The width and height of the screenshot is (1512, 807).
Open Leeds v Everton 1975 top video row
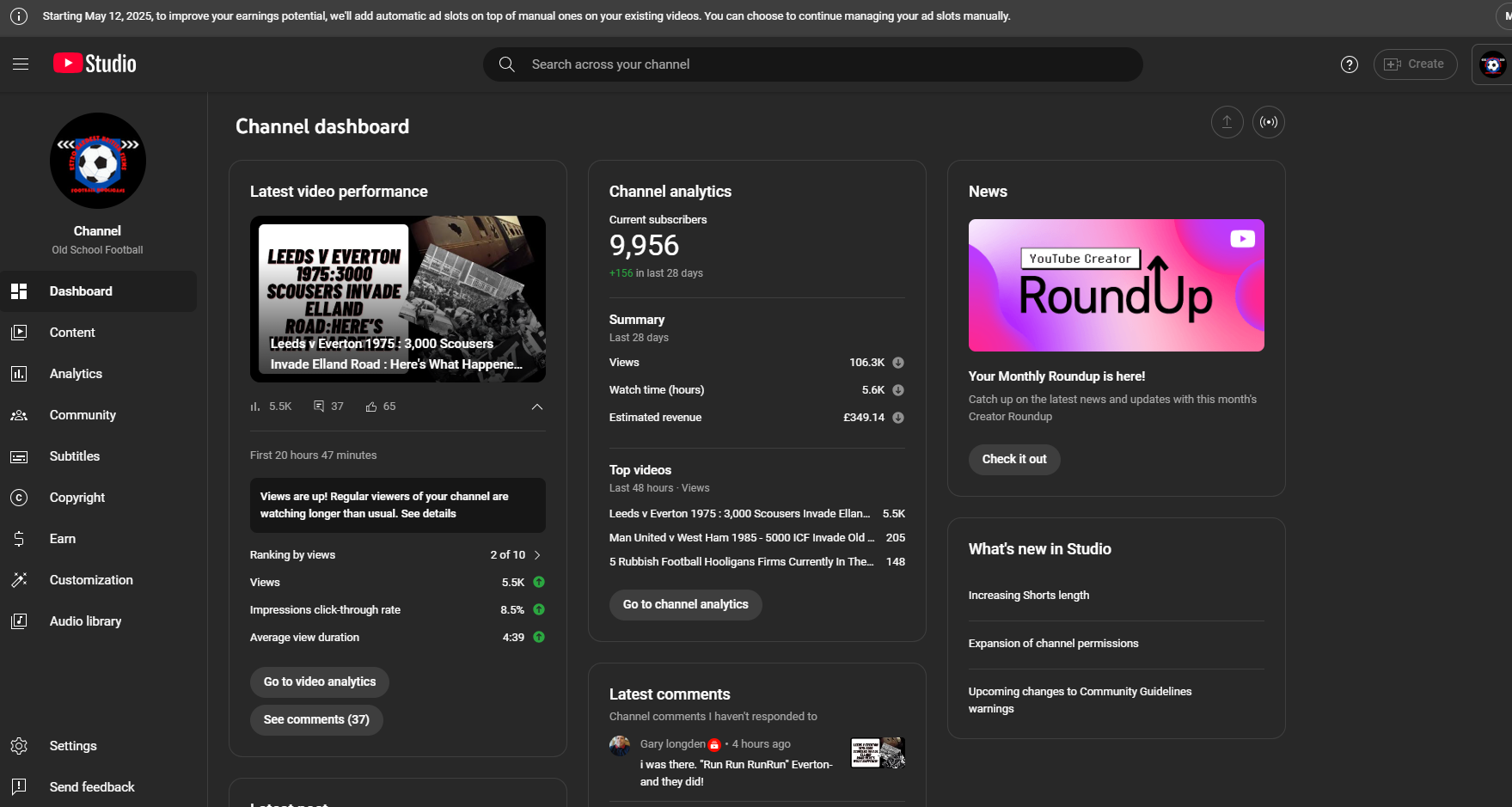click(757, 514)
